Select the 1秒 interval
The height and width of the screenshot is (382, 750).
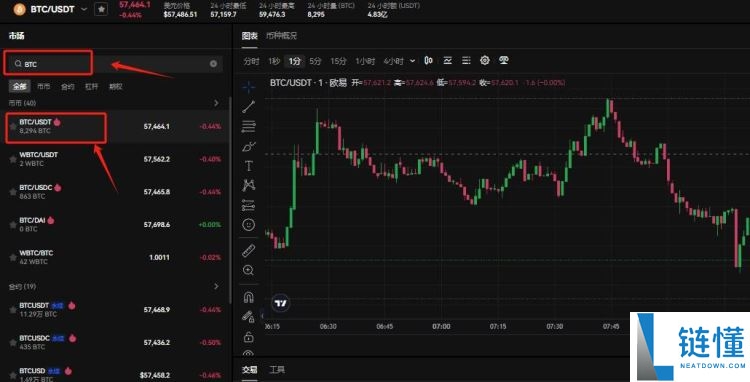point(274,61)
